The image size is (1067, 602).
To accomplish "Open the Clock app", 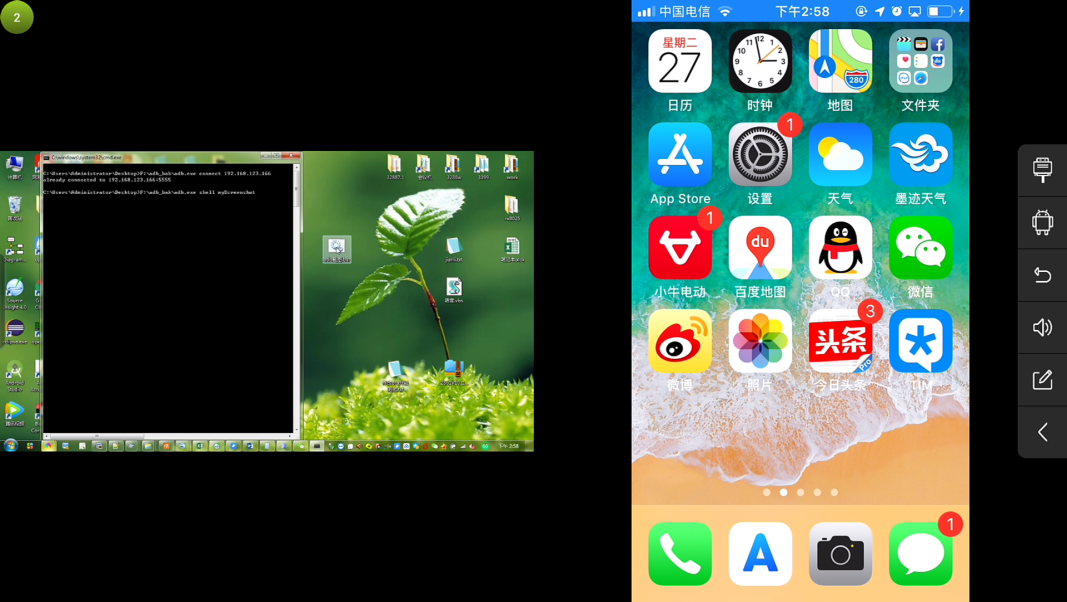I will tap(760, 61).
